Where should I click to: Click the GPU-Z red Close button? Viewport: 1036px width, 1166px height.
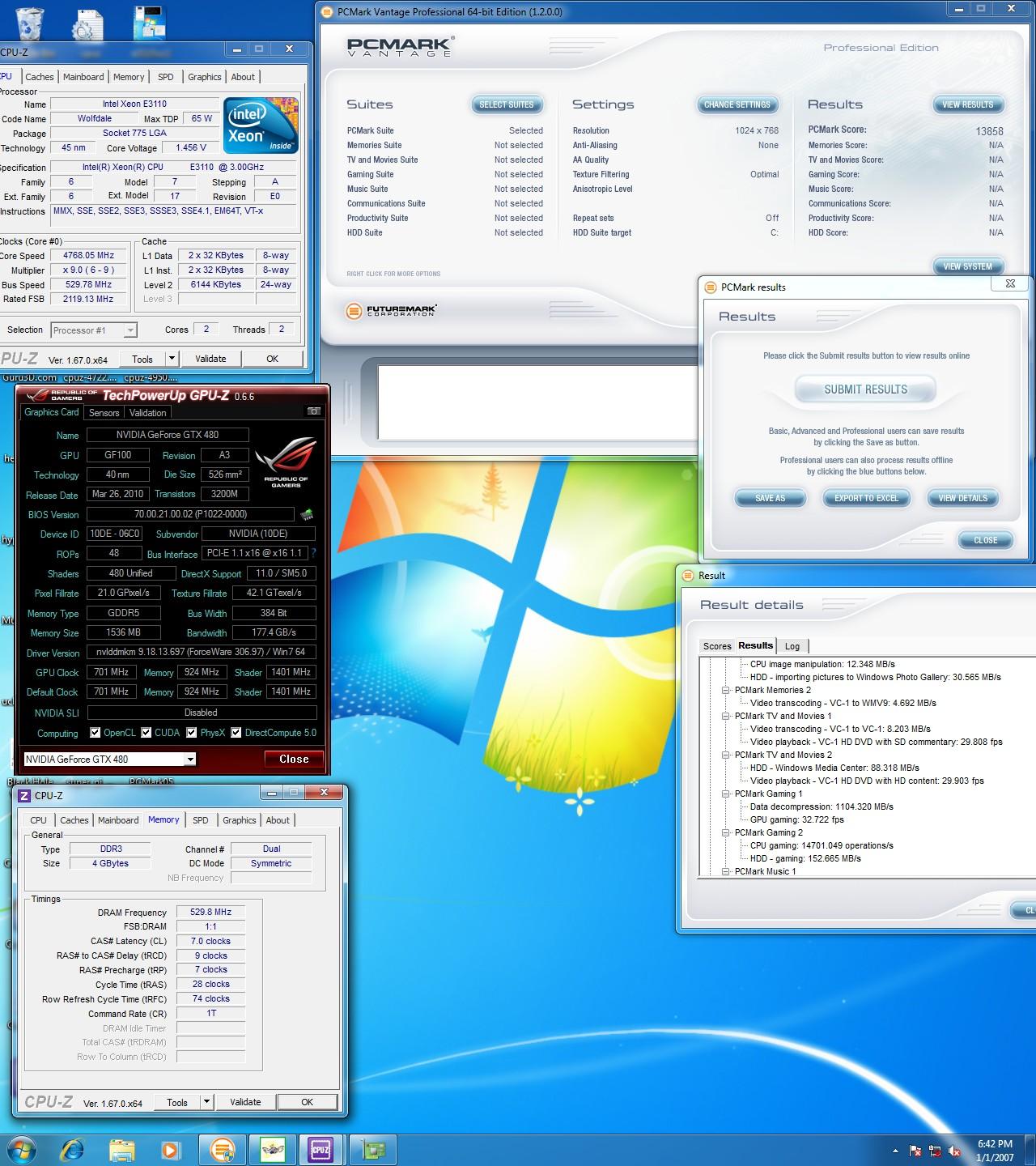294,760
